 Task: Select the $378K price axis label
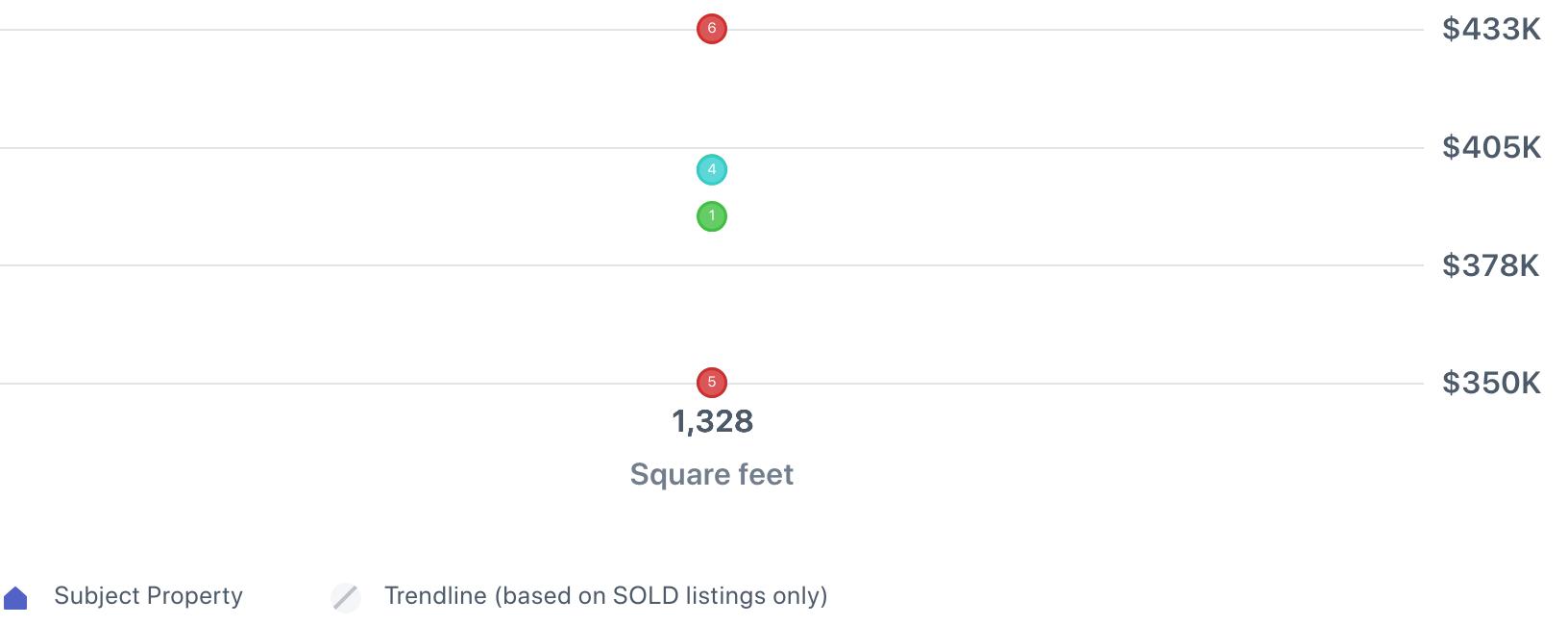tap(1490, 265)
